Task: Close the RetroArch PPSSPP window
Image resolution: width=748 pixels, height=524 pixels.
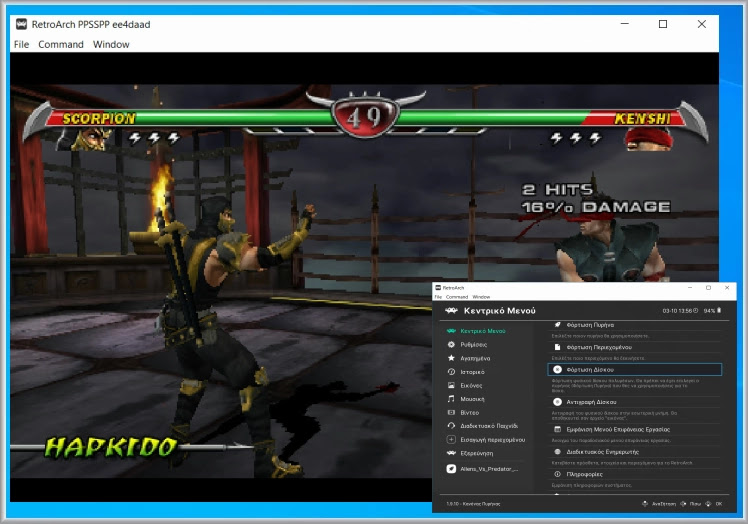Action: click(702, 24)
